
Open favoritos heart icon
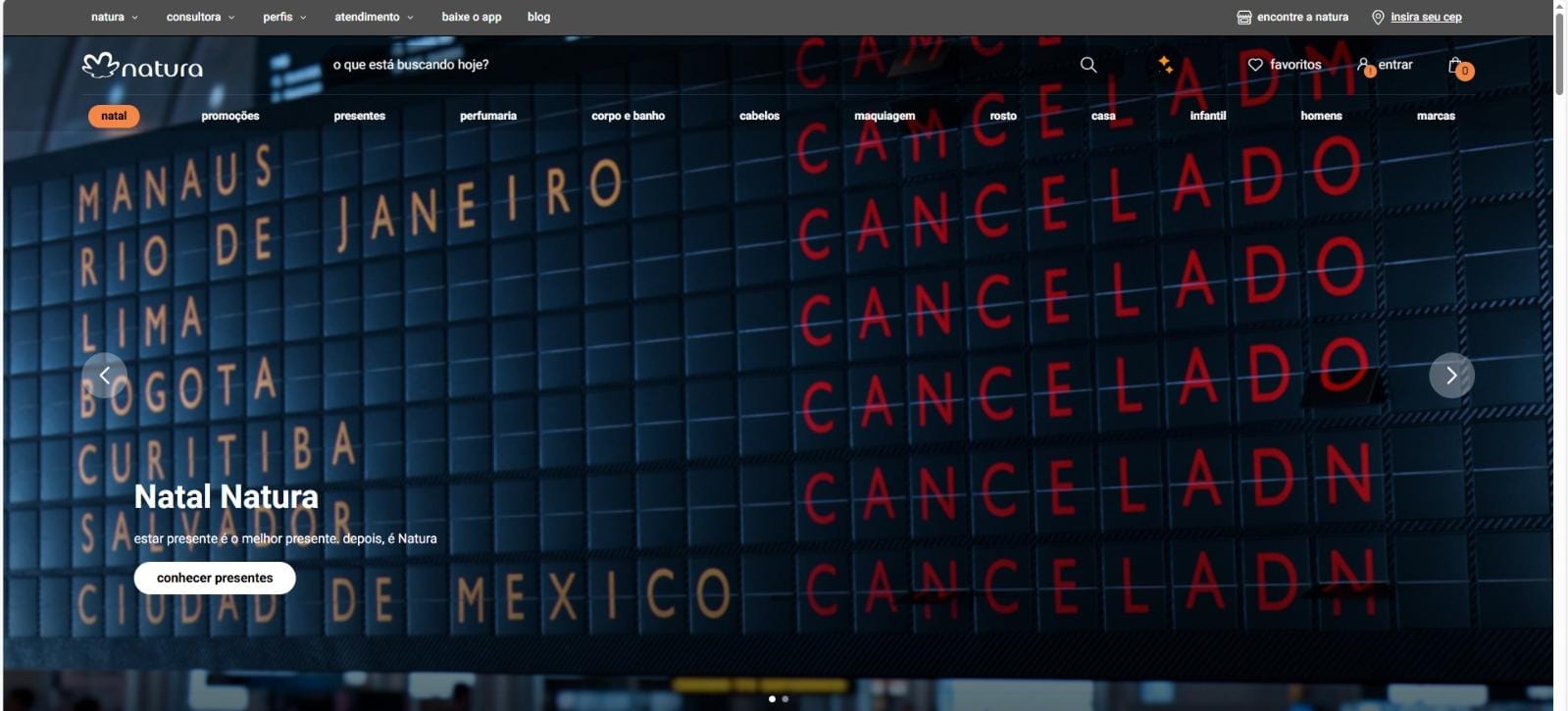(x=1255, y=65)
